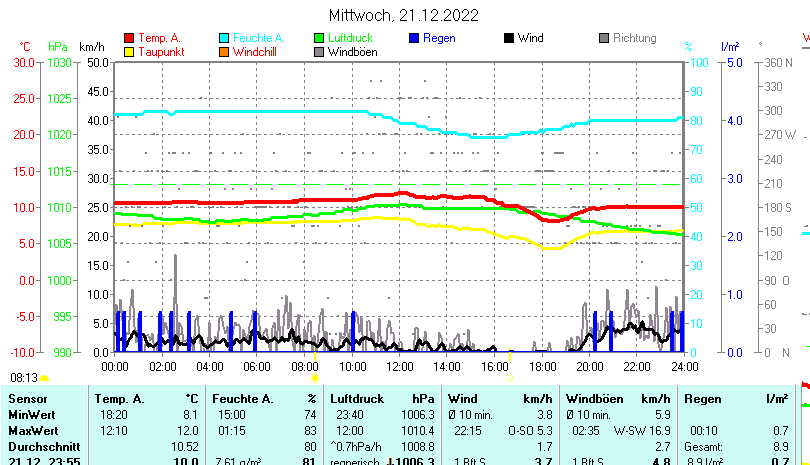Viewport: 810px width, 465px height.
Task: Click the chart title Mittwoch, 21.12.2022
Action: coord(404,15)
